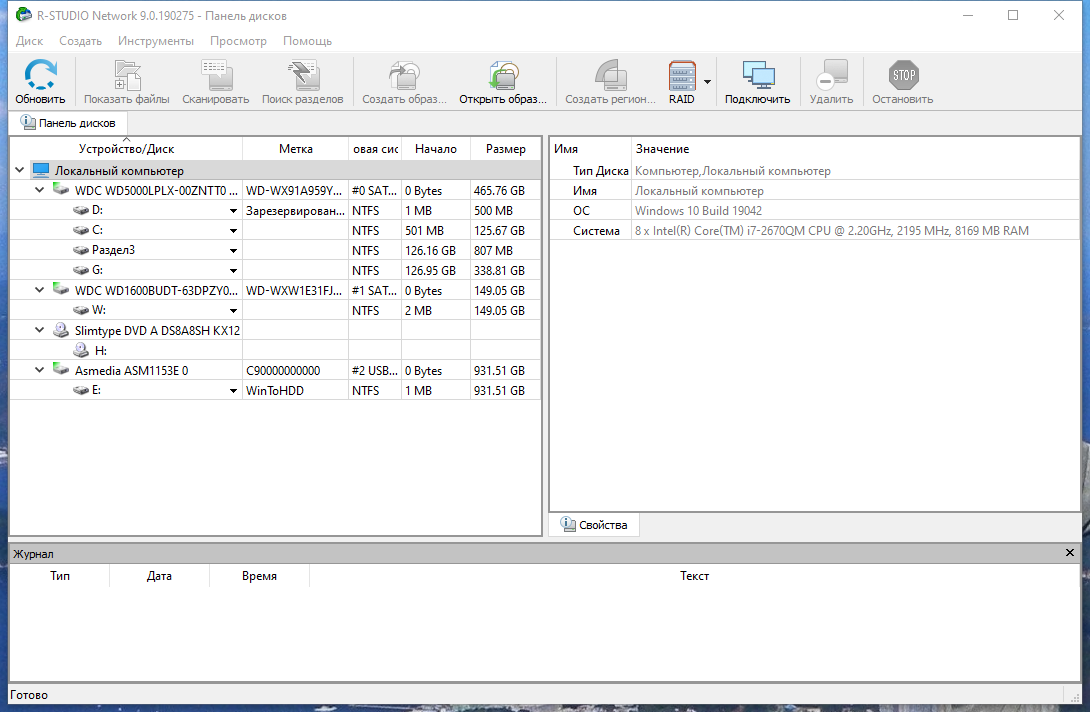Click the RAID toolbar icon

pyautogui.click(x=682, y=75)
